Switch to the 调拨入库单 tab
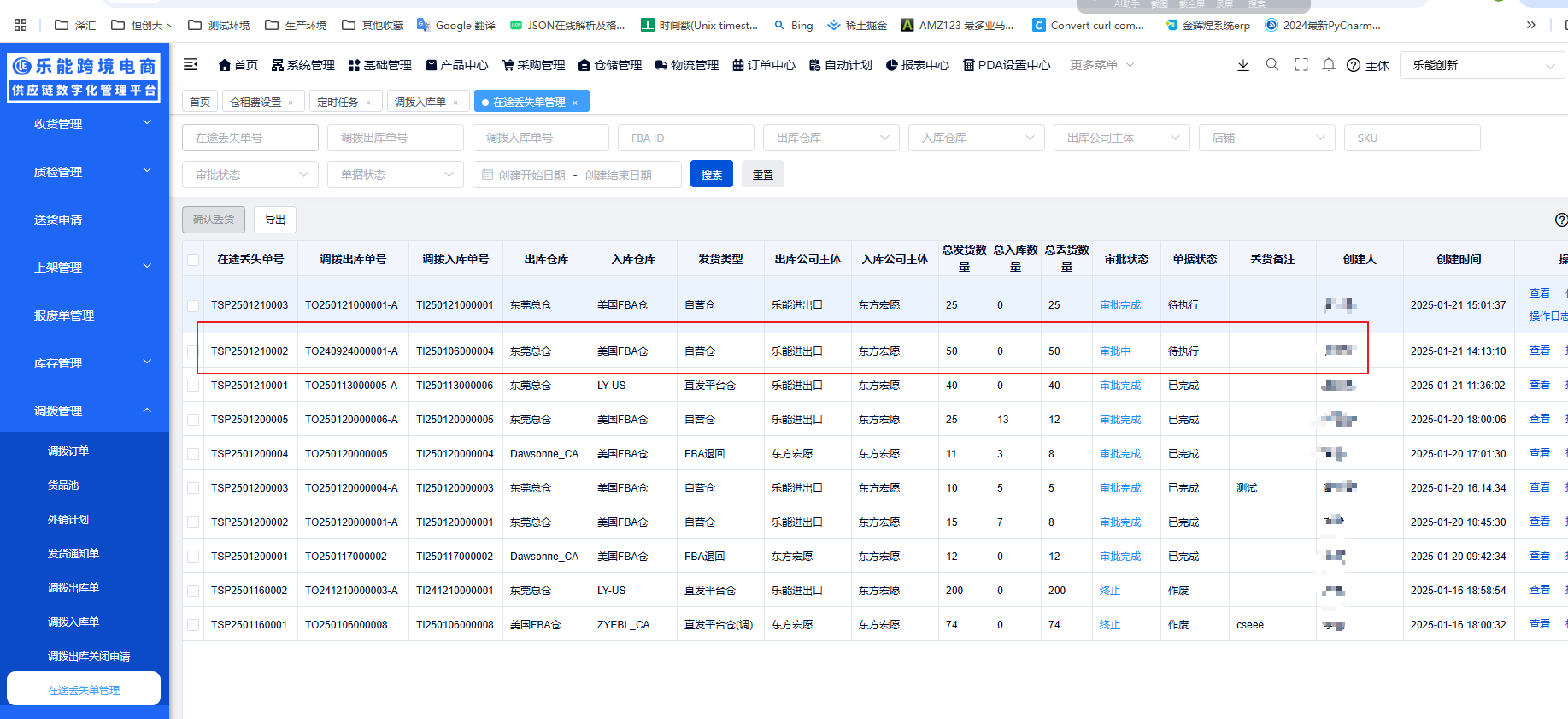Viewport: 1568px width, 719px height. (x=420, y=103)
